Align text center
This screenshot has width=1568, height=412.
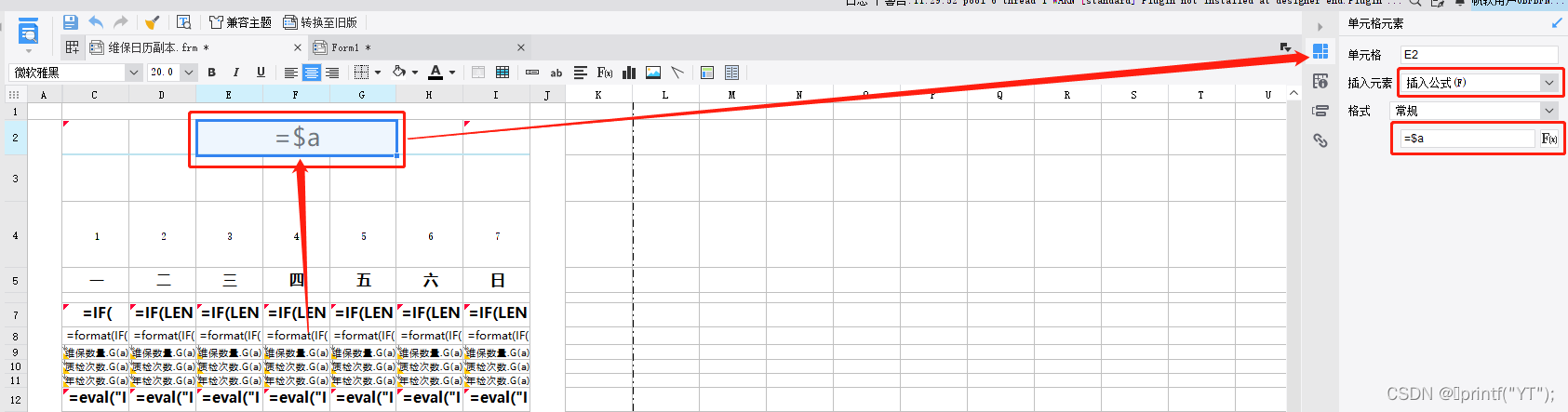tap(312, 73)
